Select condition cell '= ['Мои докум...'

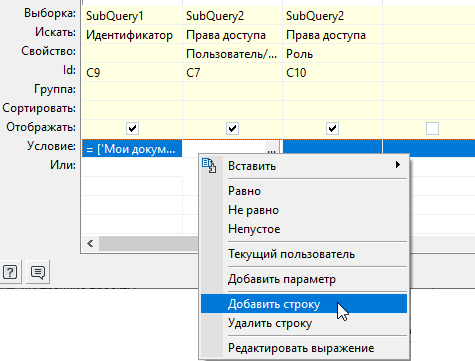pyautogui.click(x=132, y=149)
